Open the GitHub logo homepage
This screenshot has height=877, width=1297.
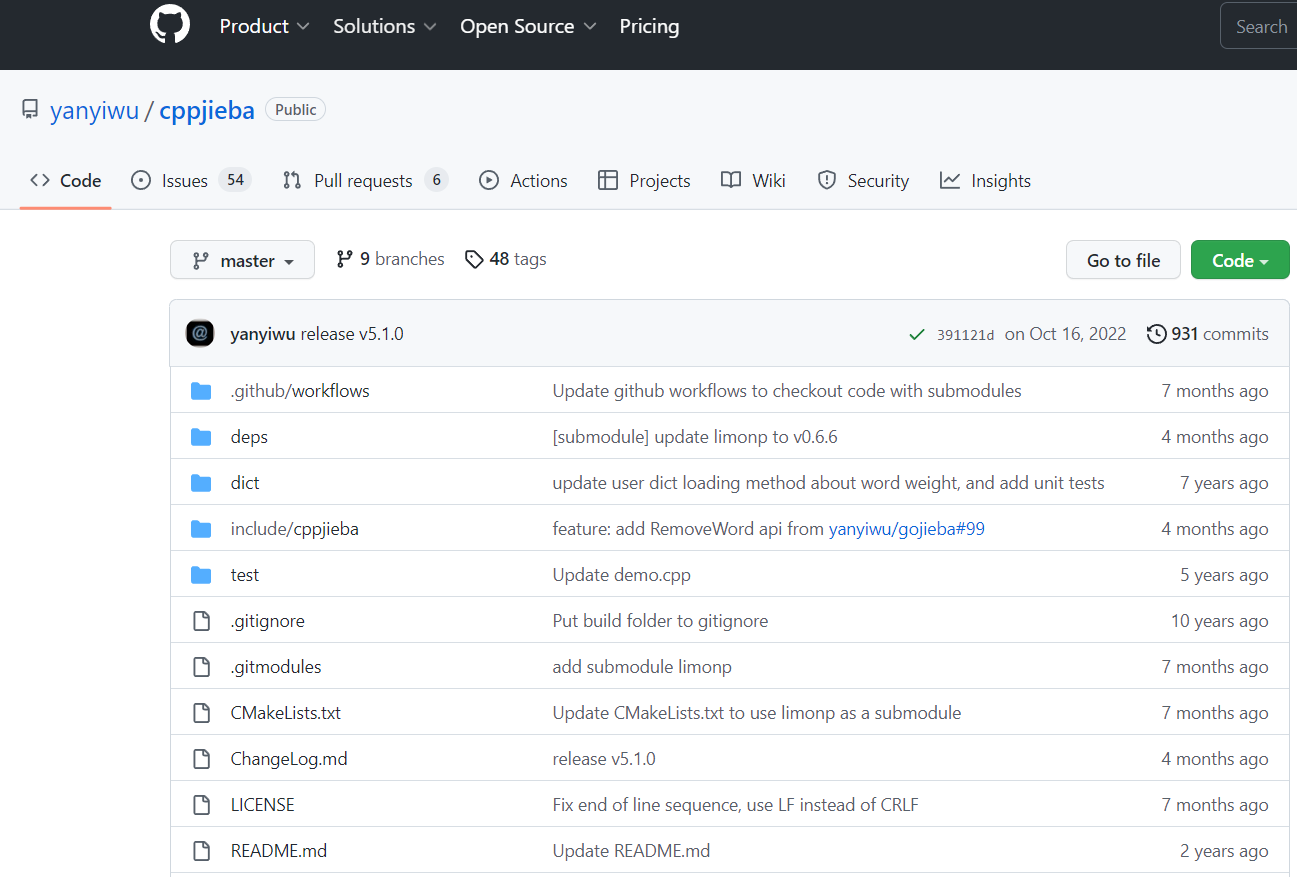[x=170, y=24]
